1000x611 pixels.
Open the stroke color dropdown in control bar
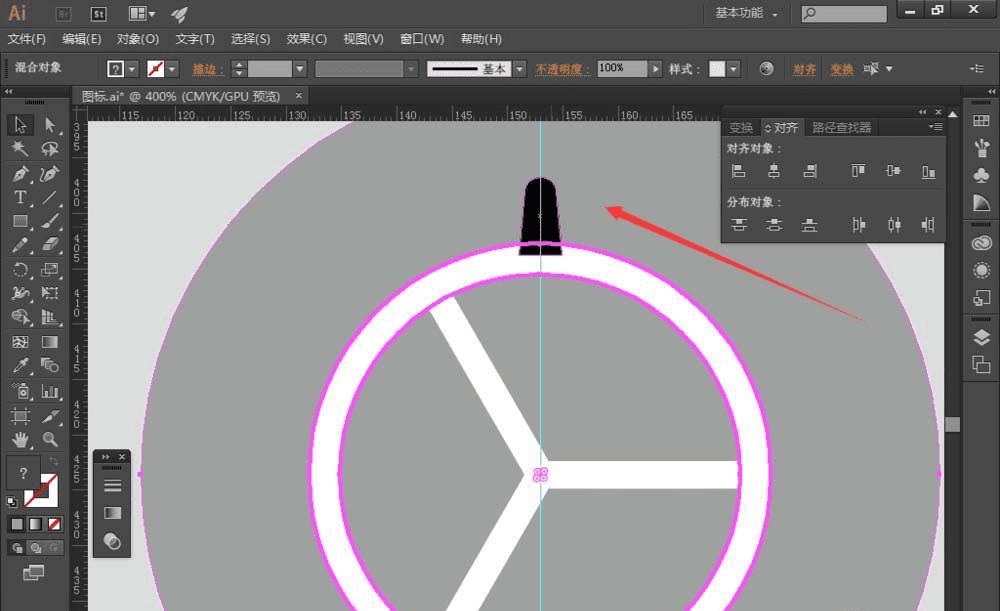click(x=172, y=69)
